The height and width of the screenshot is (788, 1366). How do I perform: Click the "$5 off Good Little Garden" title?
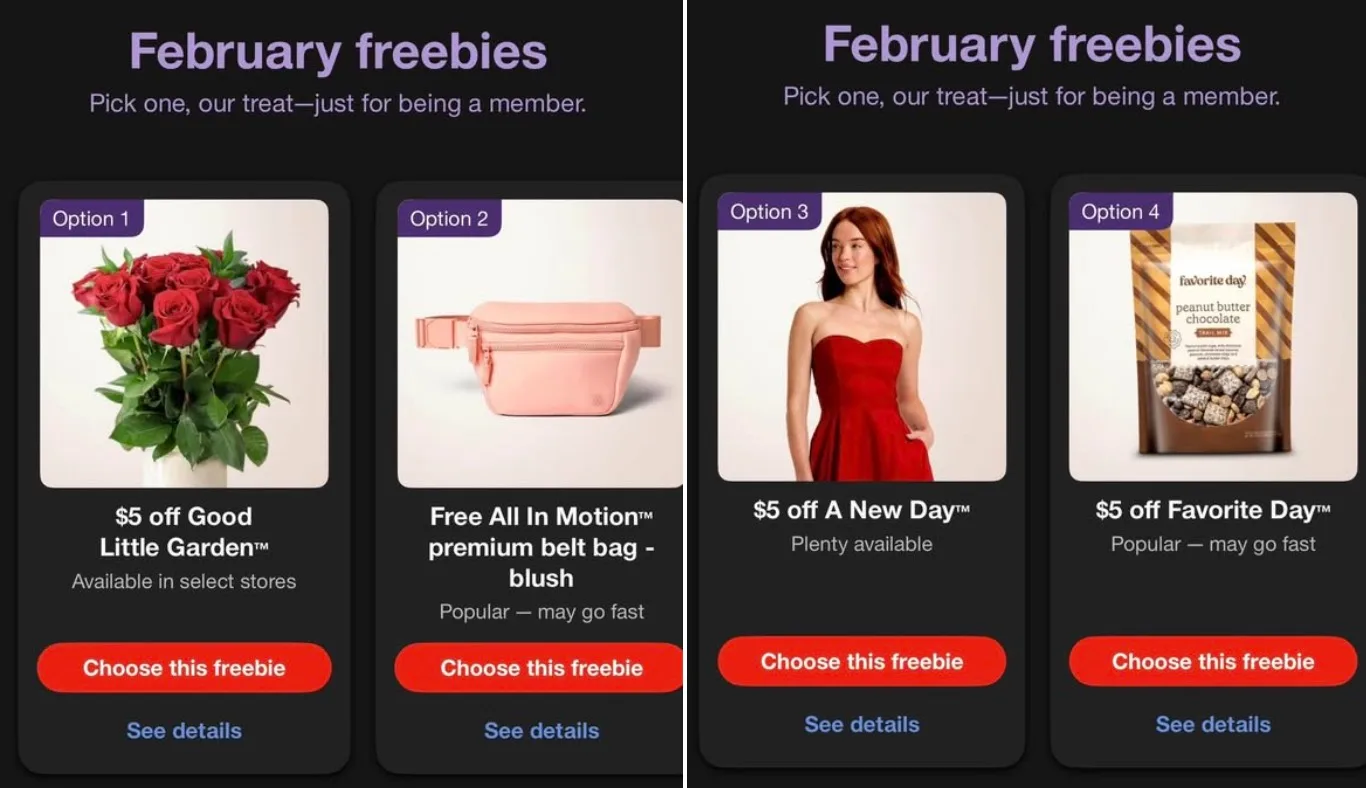tap(184, 532)
